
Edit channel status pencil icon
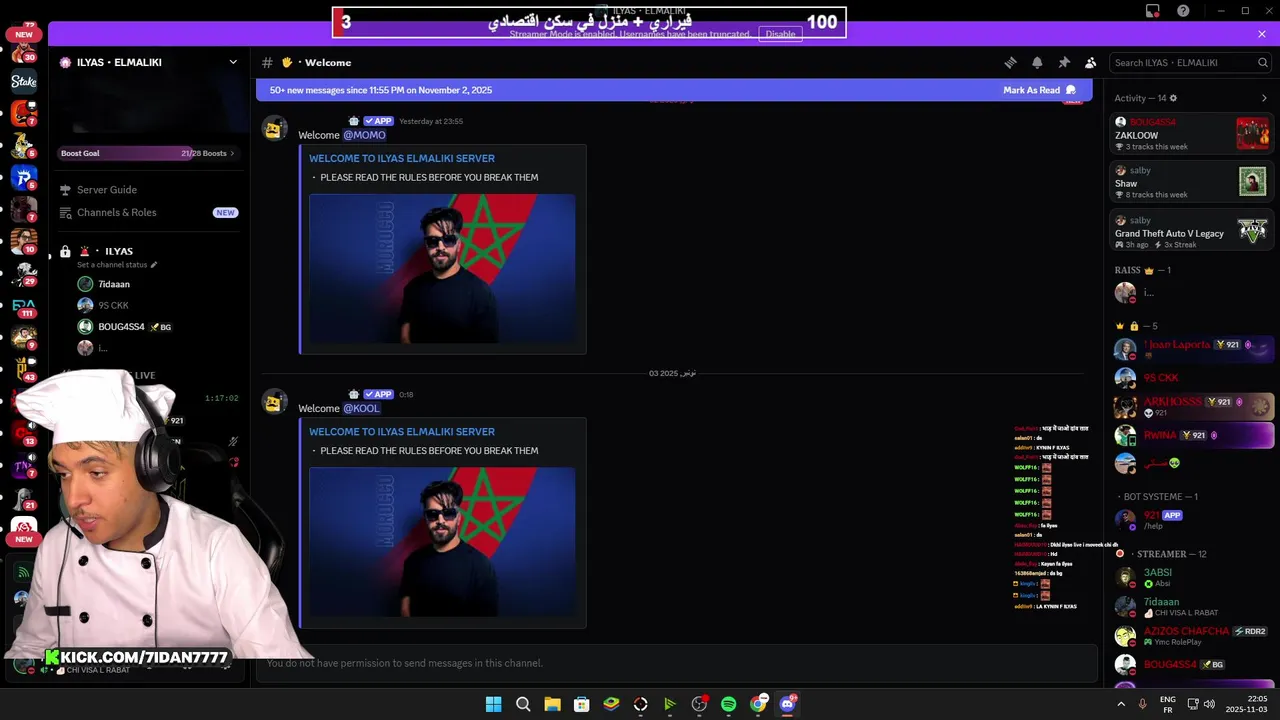tap(153, 265)
